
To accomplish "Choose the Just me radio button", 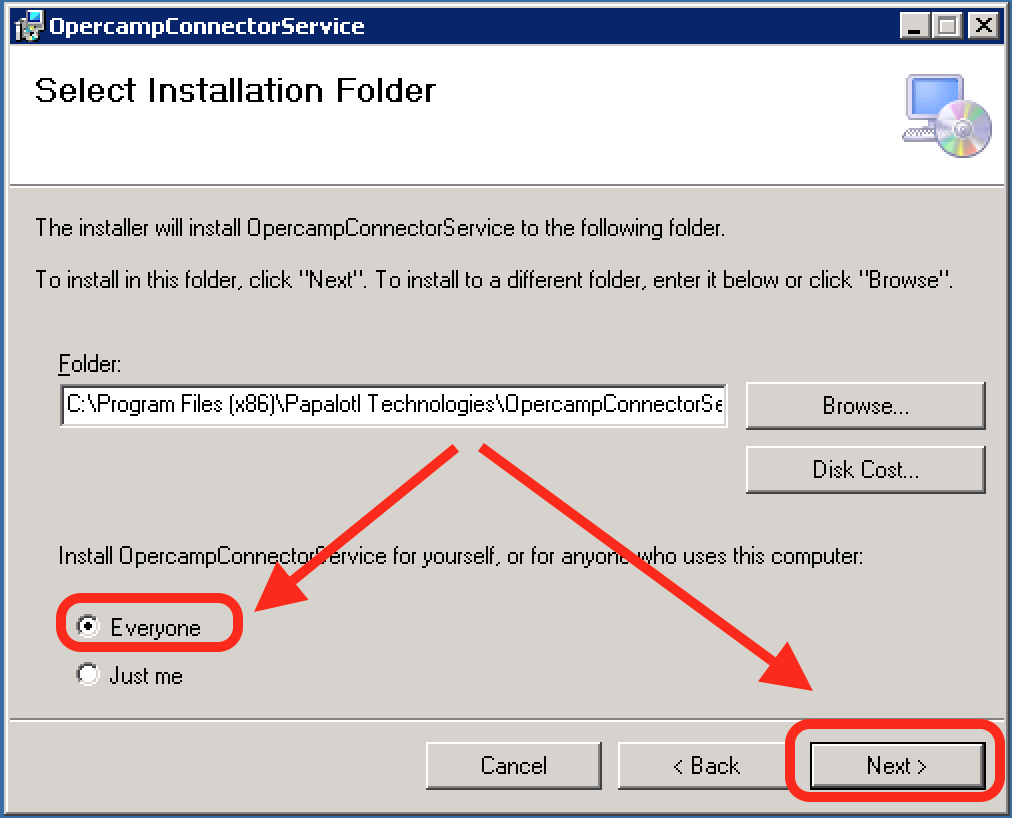I will coord(89,675).
